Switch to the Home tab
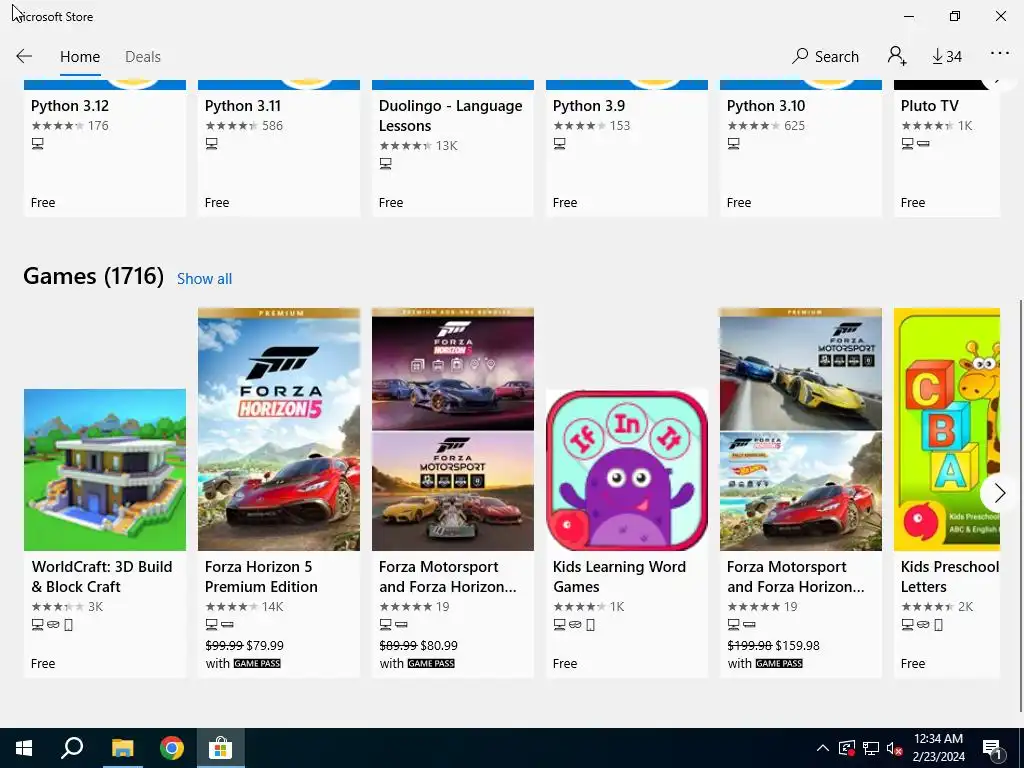 [x=80, y=57]
